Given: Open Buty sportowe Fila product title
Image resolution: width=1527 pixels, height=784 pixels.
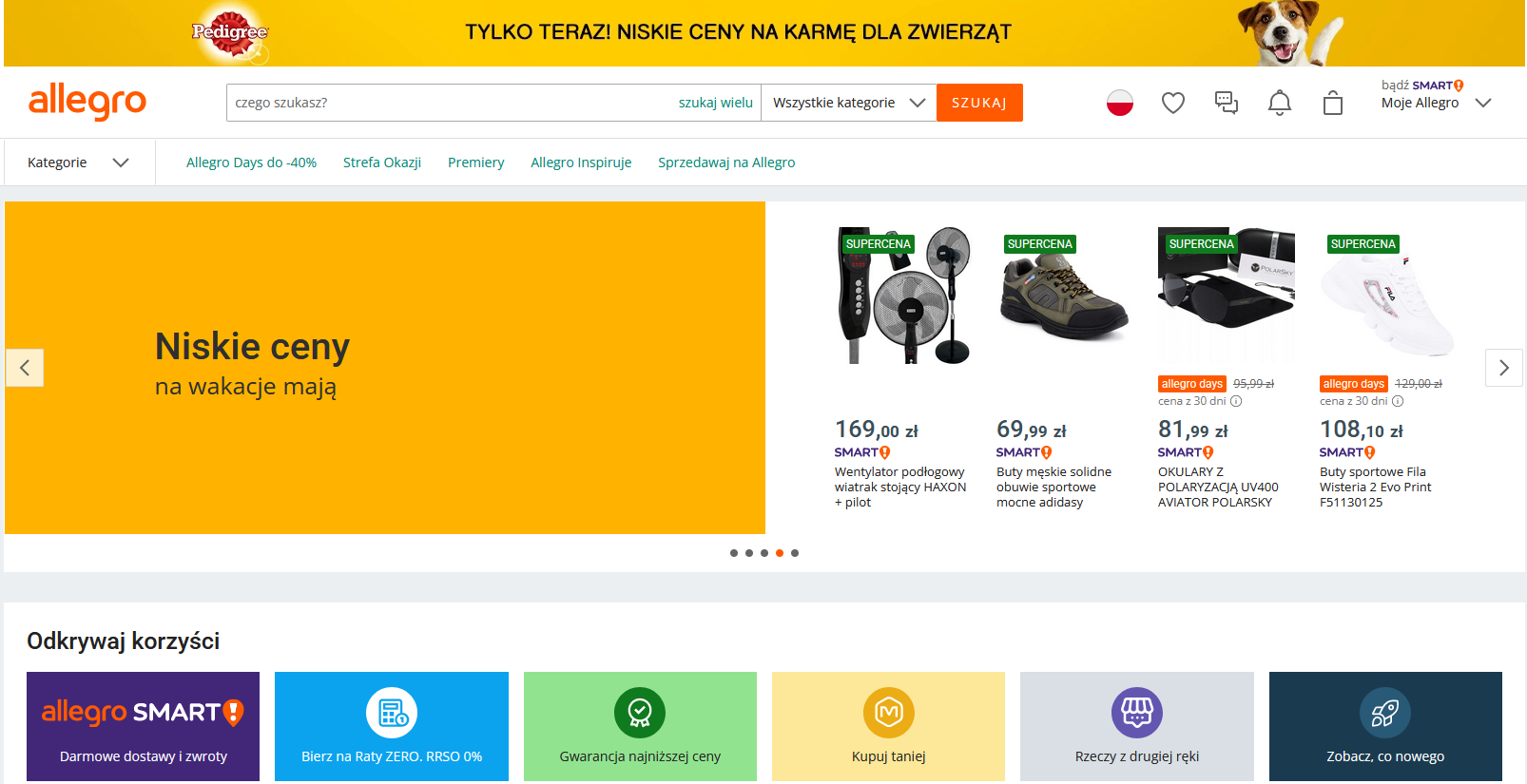Looking at the screenshot, I should [x=1375, y=487].
